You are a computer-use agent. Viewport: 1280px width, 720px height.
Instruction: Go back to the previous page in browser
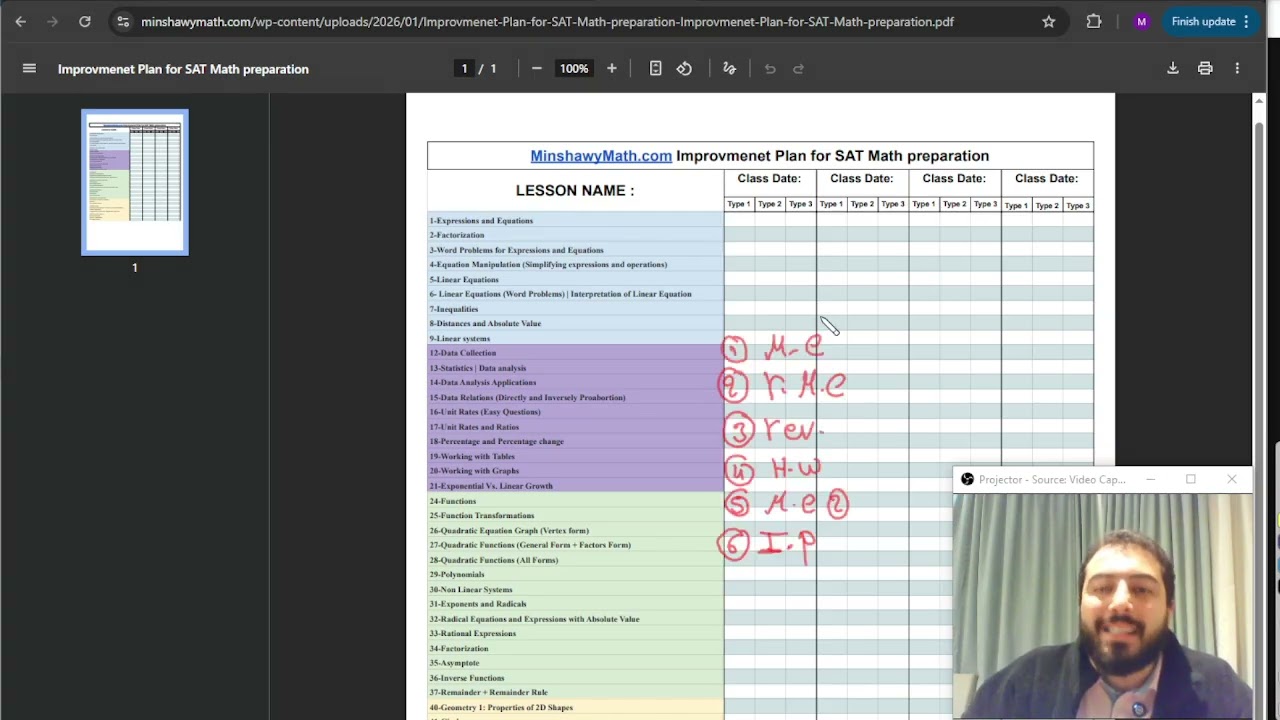(x=21, y=21)
